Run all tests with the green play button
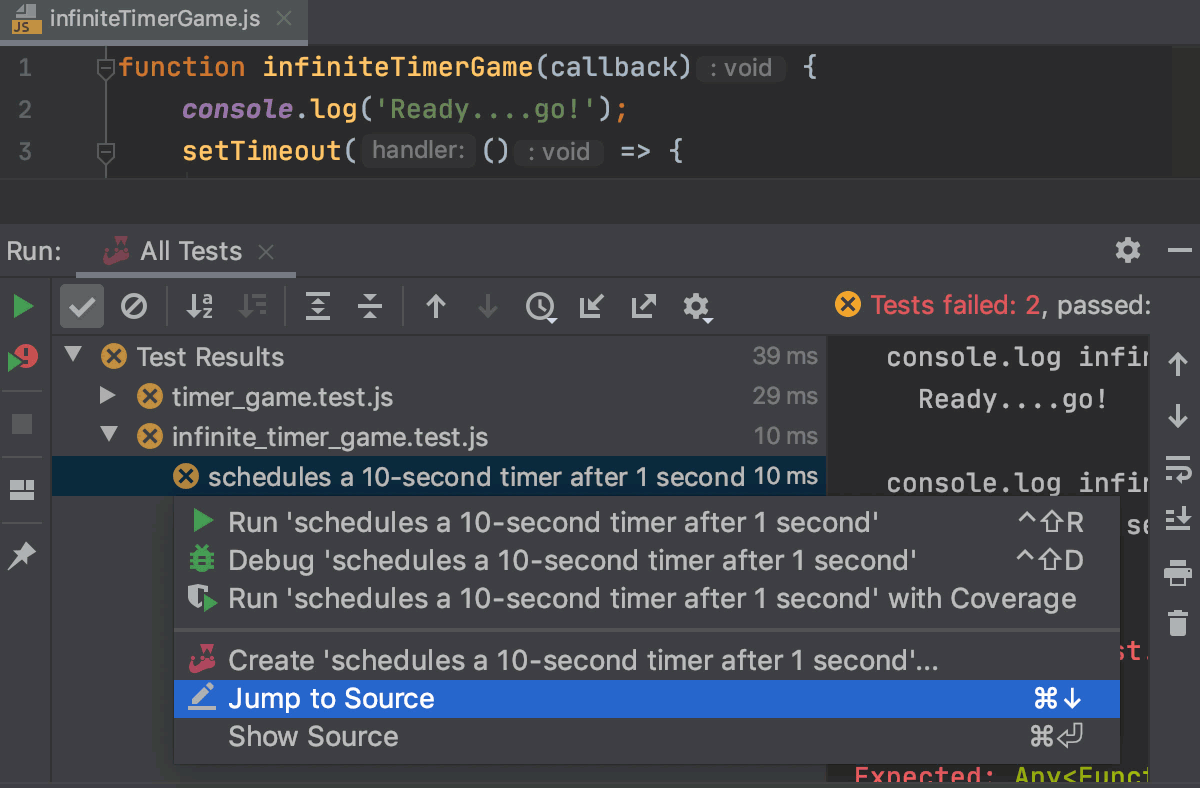 click(x=22, y=306)
